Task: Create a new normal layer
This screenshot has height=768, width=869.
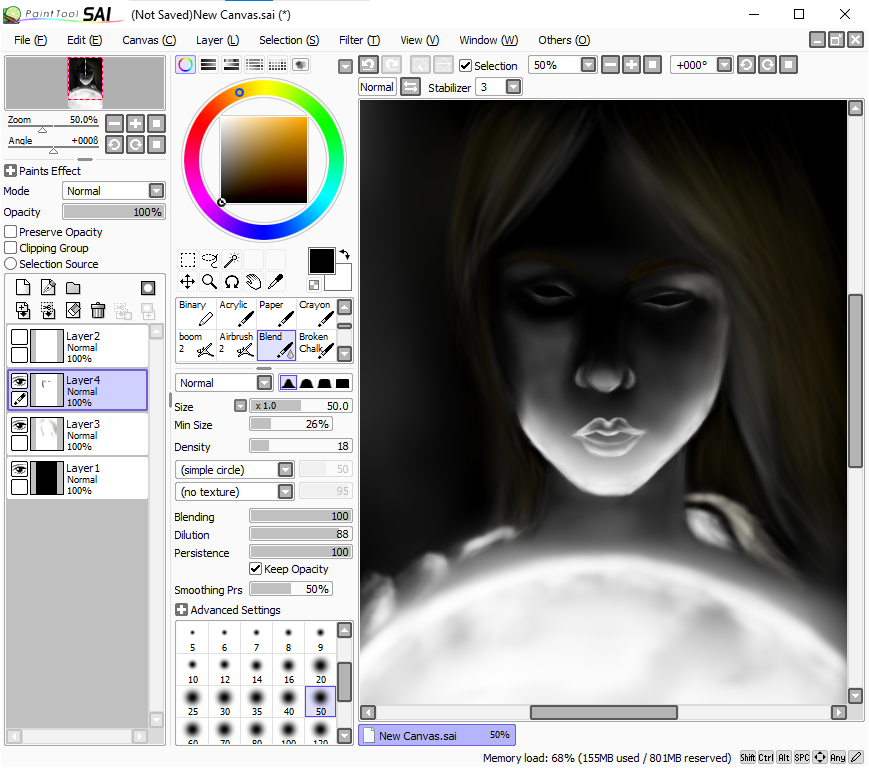Action: tap(23, 288)
